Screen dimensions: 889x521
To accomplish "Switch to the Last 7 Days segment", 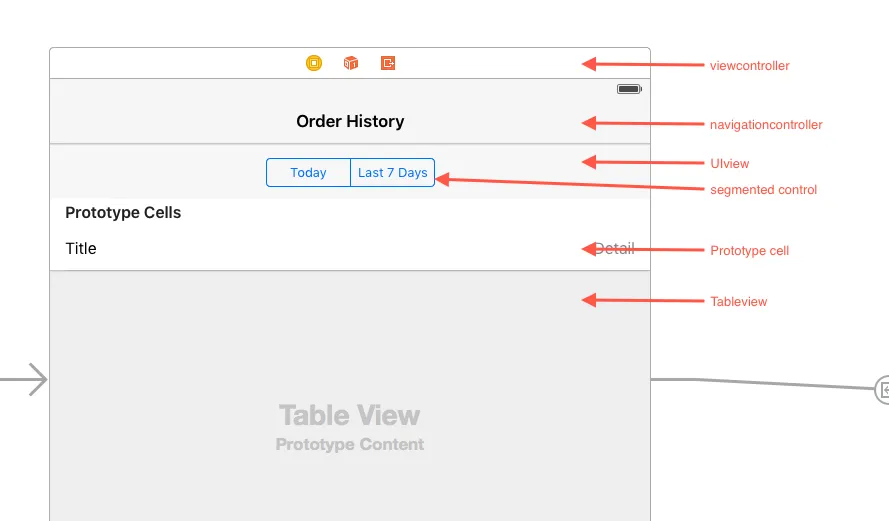I will [393, 173].
